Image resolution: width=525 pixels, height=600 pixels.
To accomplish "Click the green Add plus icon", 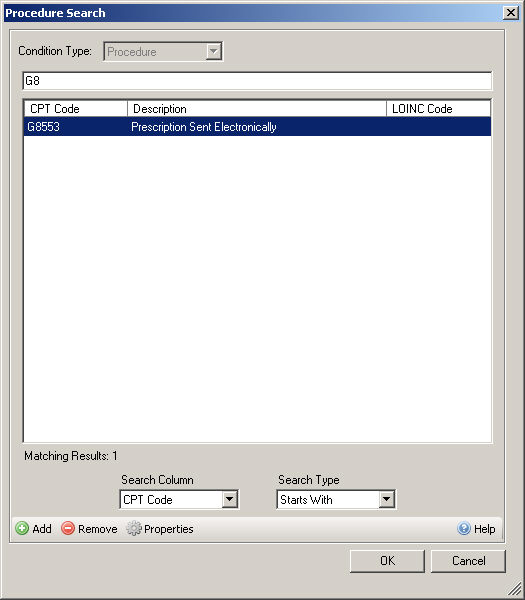I will 22,528.
